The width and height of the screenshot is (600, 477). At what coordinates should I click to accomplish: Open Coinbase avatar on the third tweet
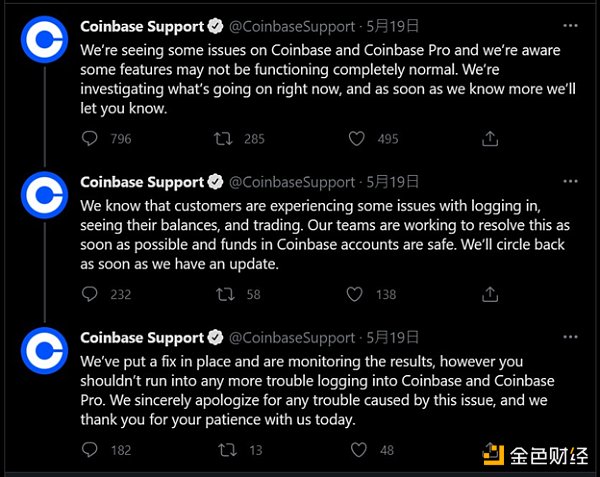tap(44, 353)
